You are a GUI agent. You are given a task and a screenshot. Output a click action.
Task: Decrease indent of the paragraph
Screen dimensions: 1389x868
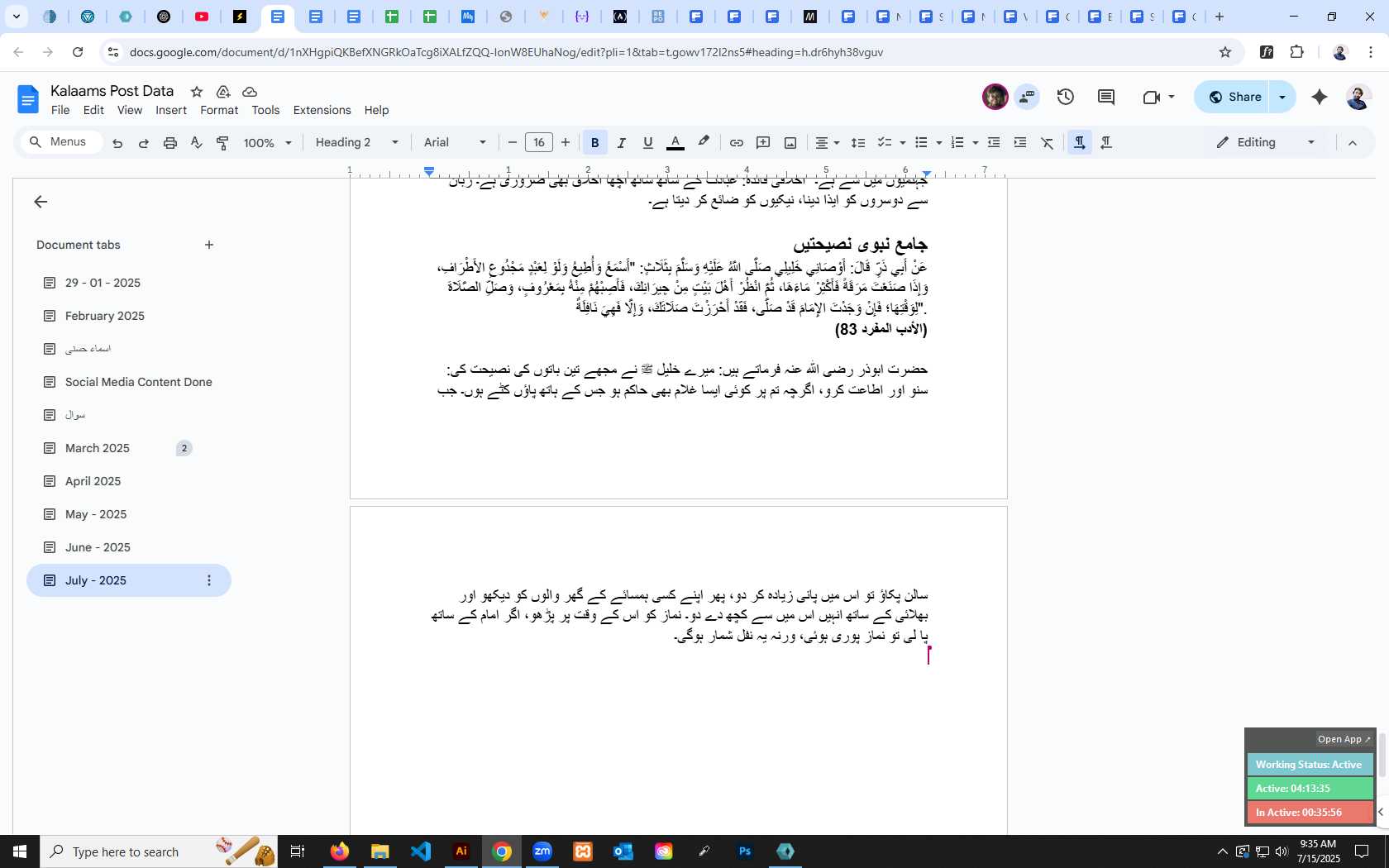tap(994, 143)
